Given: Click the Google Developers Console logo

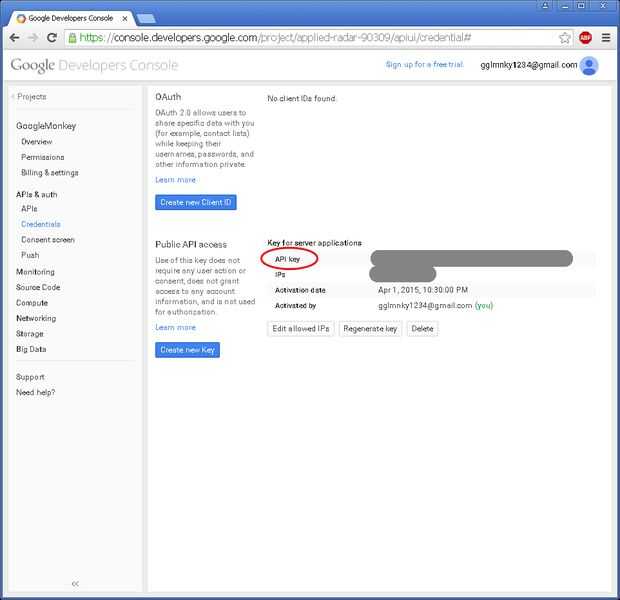Looking at the screenshot, I should (94, 65).
